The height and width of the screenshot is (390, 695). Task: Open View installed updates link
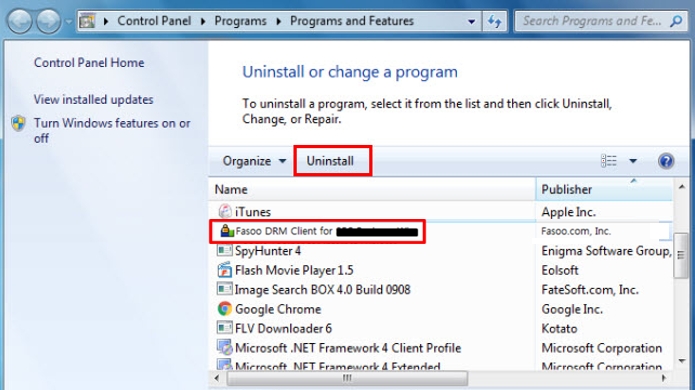94,99
